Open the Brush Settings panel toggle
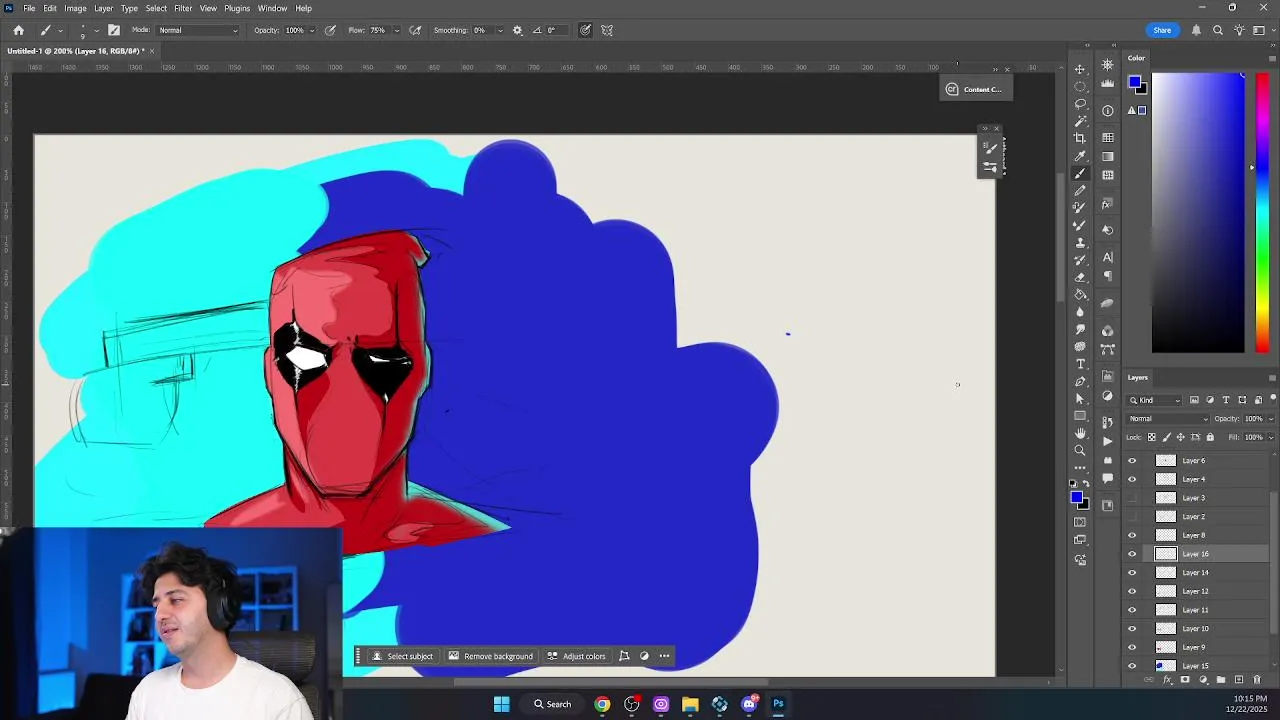This screenshot has width=1280, height=720. pos(114,30)
